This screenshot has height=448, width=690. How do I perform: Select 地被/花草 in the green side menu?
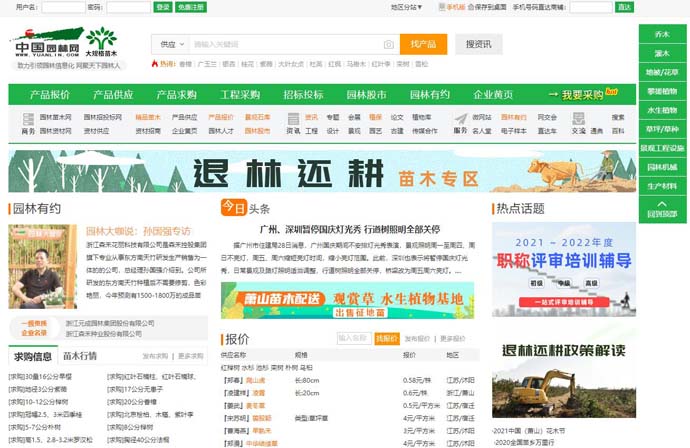coord(662,72)
